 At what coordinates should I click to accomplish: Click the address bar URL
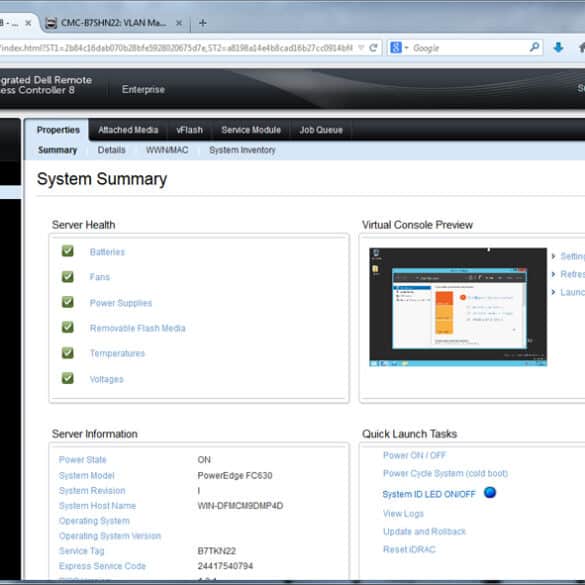(176, 48)
